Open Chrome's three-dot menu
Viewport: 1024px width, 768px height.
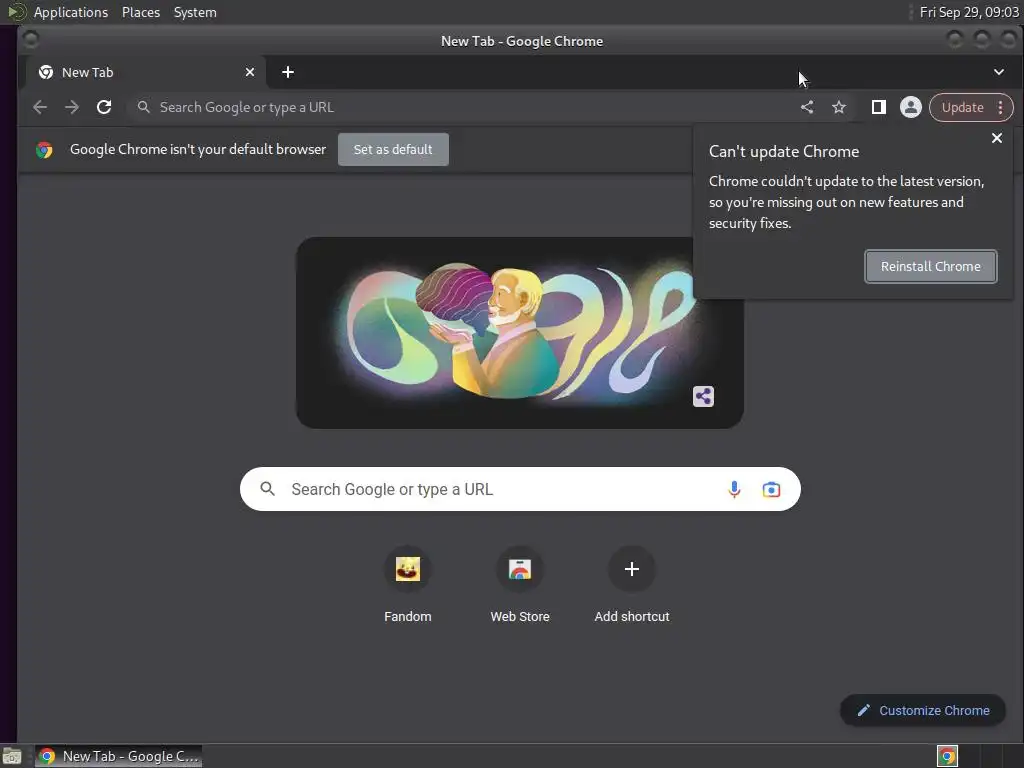[1000, 107]
